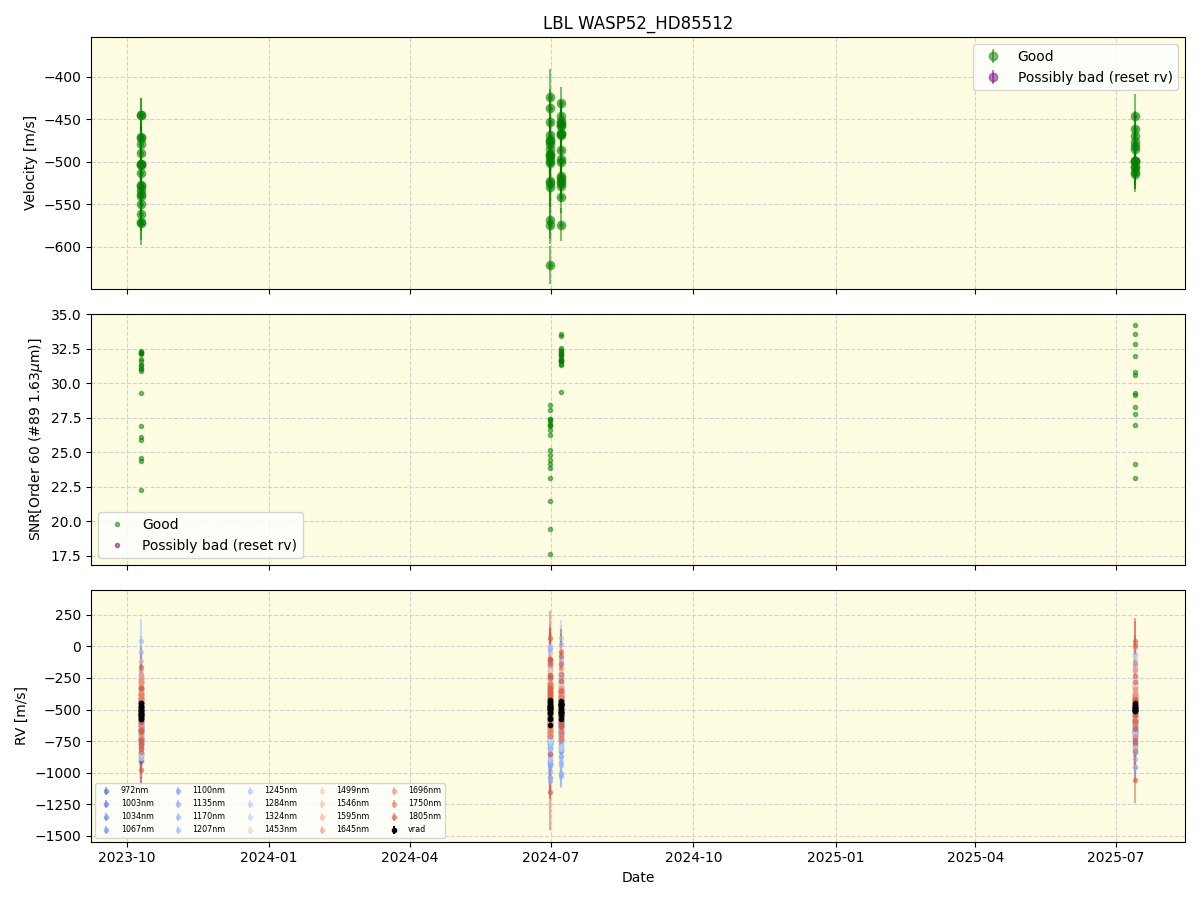Click the 1245nm legend entry

pos(271,790)
